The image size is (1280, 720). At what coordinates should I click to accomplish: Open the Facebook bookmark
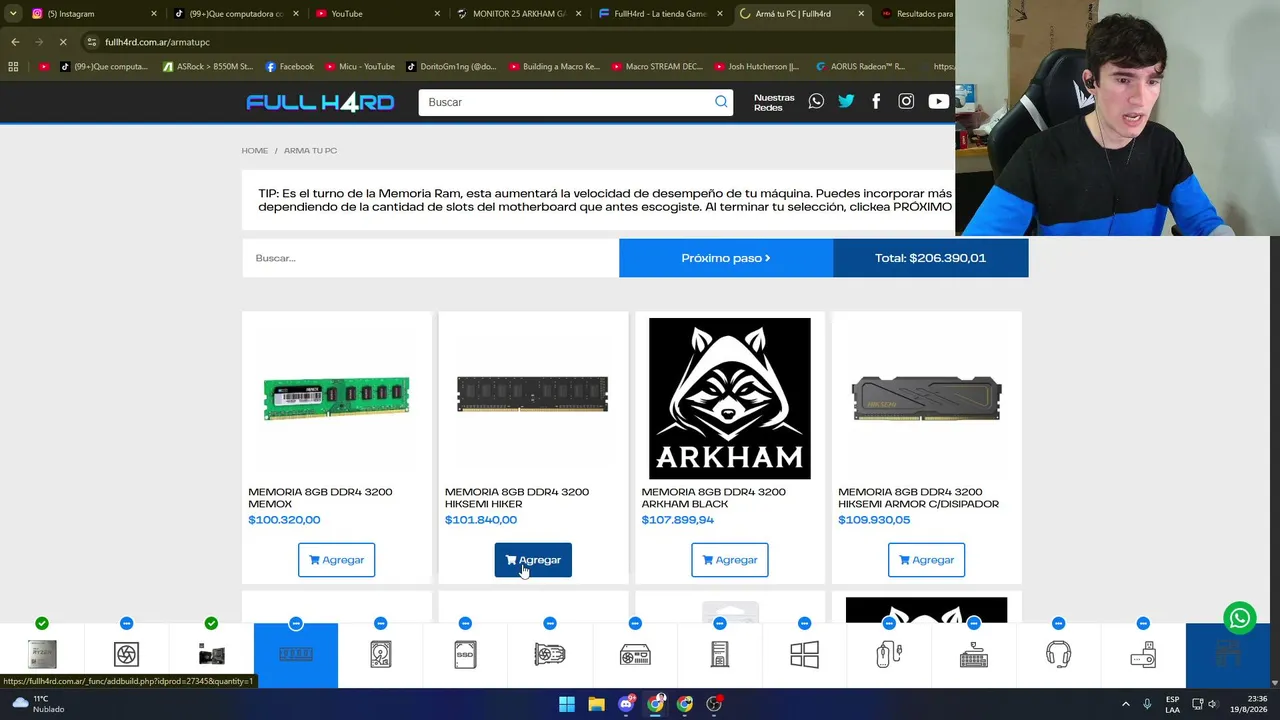(x=290, y=67)
